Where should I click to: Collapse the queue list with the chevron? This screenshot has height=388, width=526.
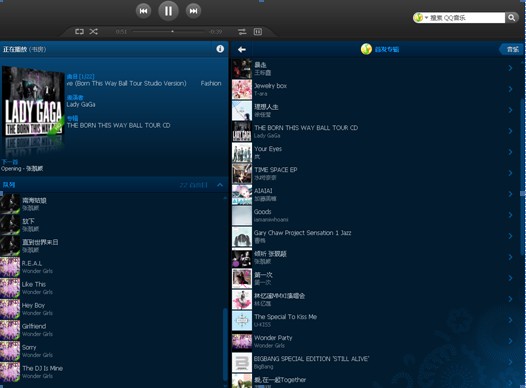(x=220, y=185)
